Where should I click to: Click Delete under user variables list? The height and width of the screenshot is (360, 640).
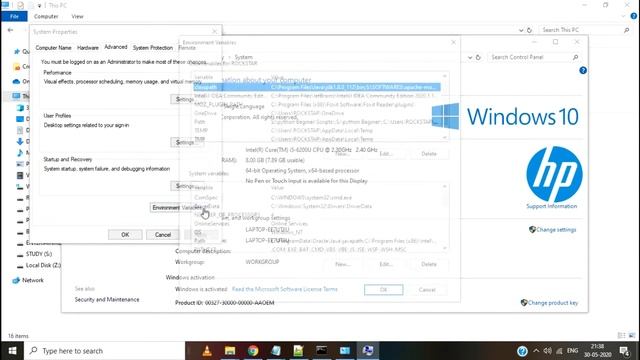coord(429,154)
